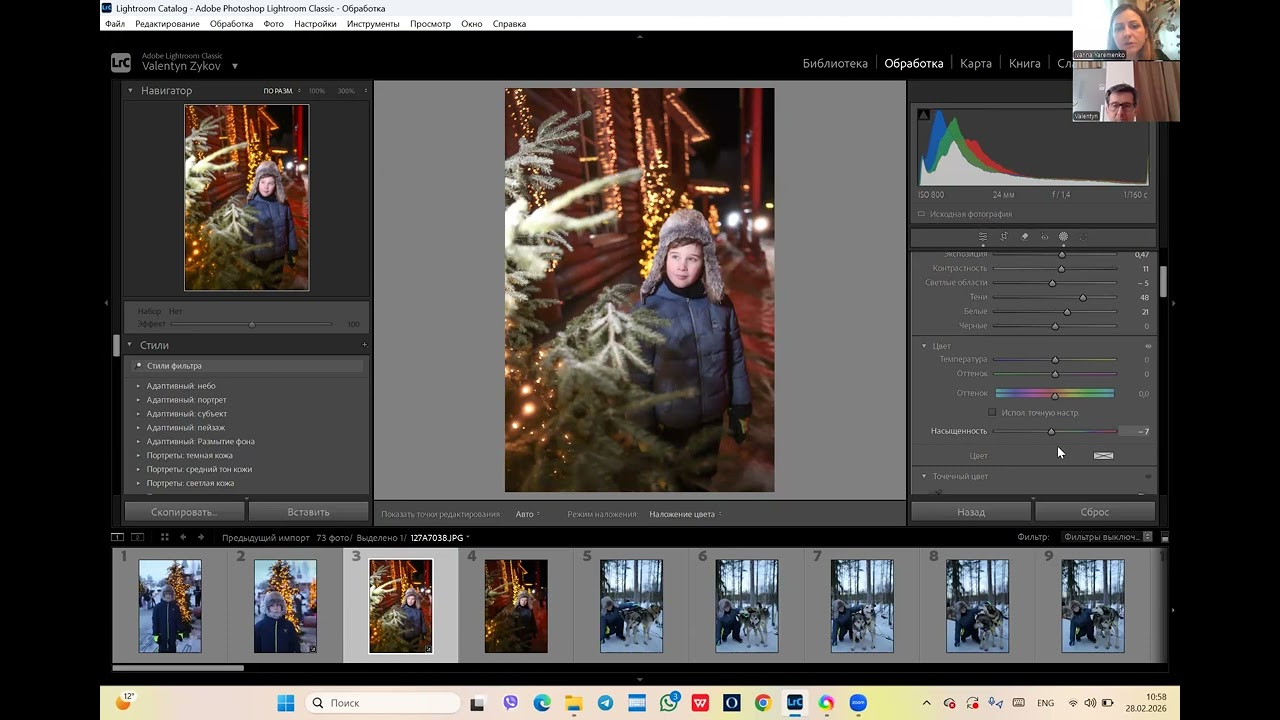Open the Редактирование menu
The image size is (1280, 720).
pos(167,24)
